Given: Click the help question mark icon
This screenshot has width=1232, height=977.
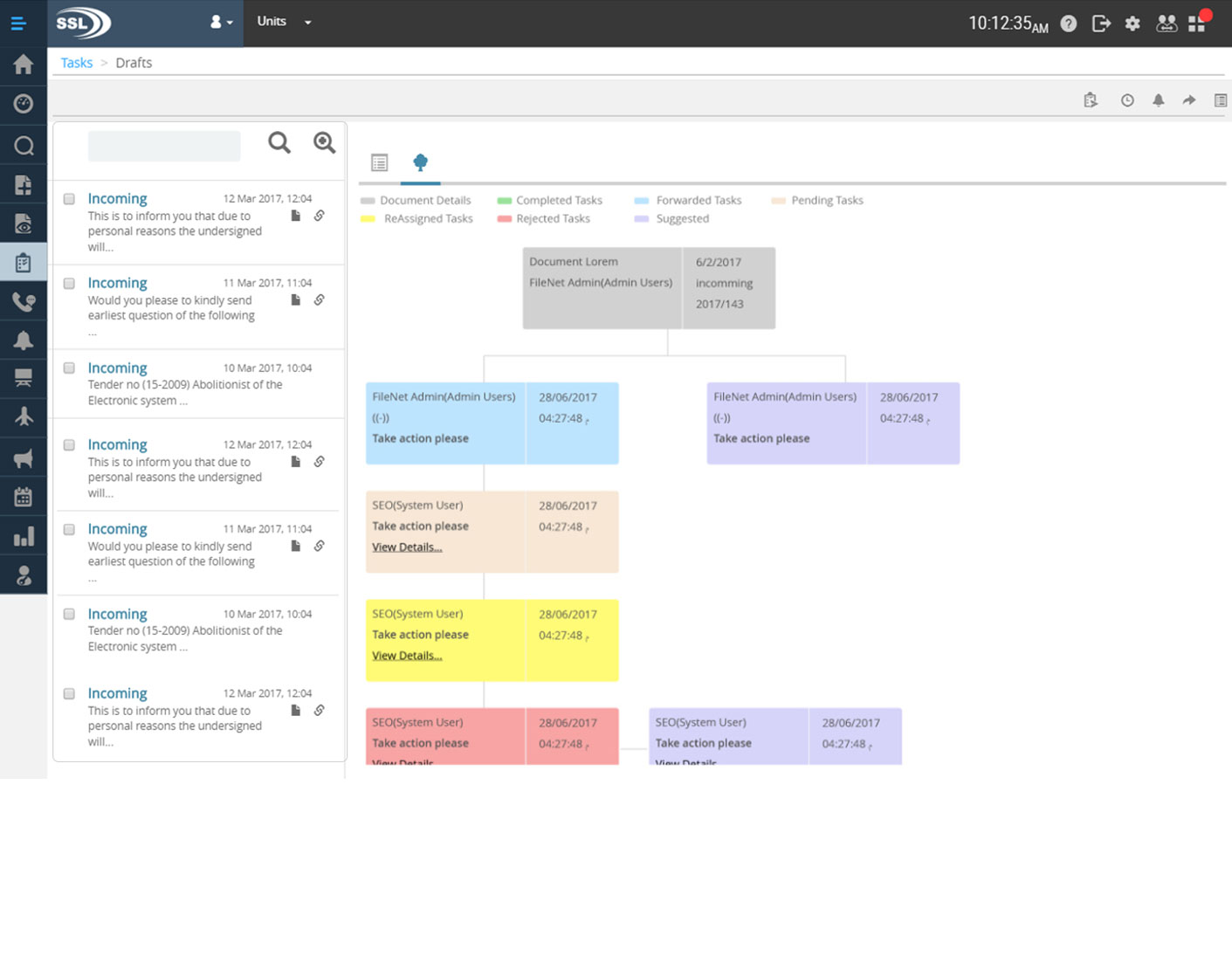Looking at the screenshot, I should [x=1069, y=24].
